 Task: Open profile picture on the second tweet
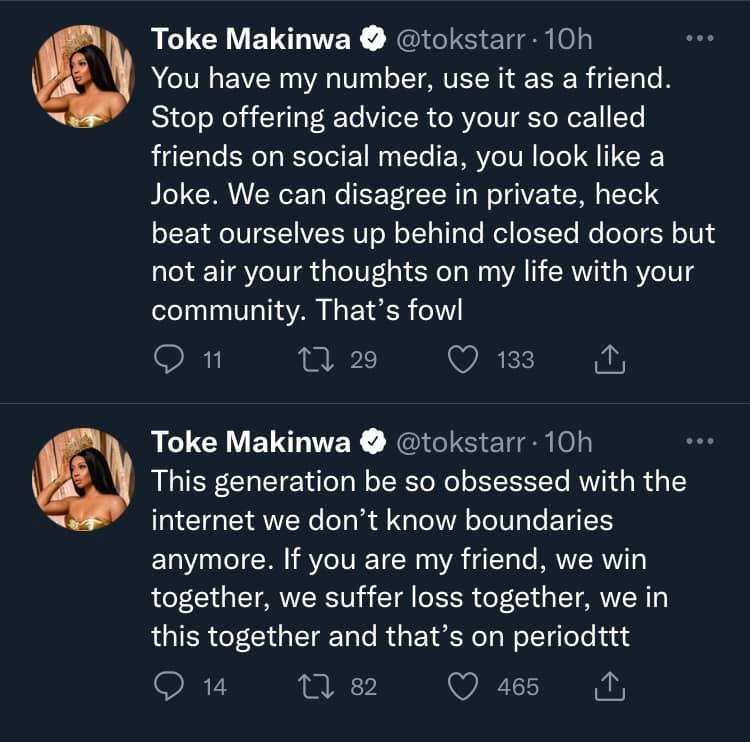tap(82, 481)
